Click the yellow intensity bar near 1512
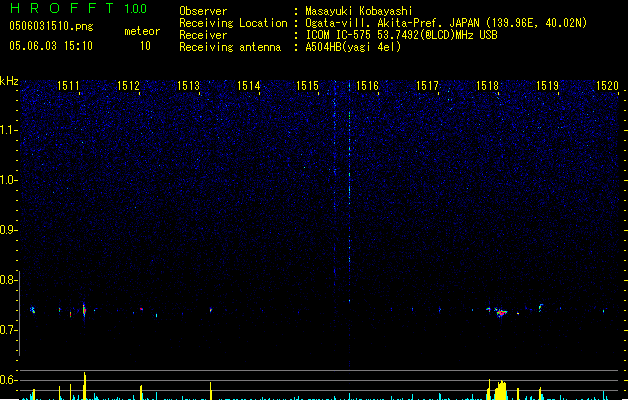 click(141, 392)
